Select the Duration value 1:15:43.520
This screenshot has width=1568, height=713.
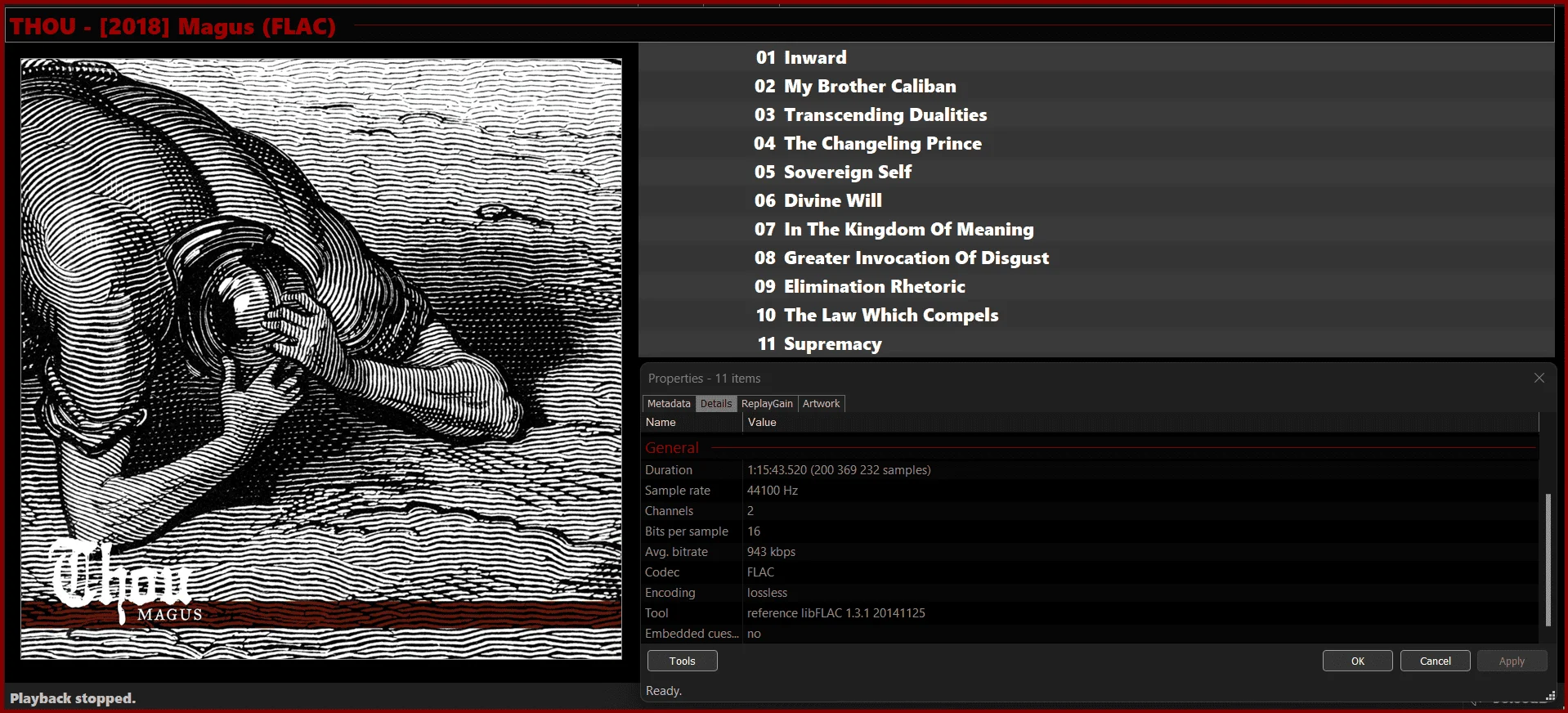(839, 470)
